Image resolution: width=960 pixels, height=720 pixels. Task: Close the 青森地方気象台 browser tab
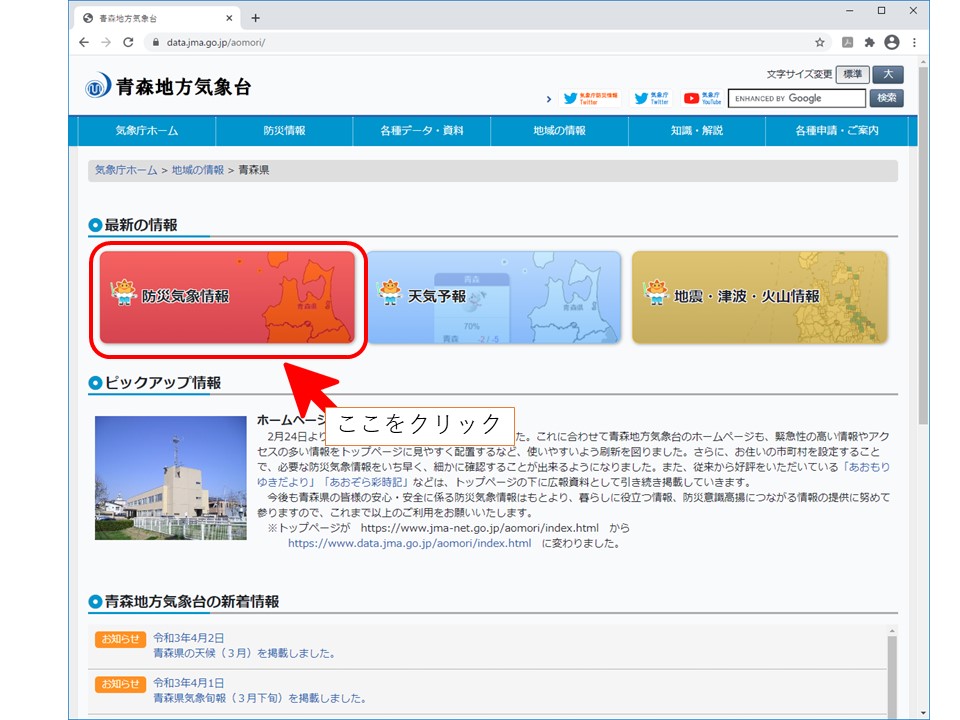click(229, 18)
